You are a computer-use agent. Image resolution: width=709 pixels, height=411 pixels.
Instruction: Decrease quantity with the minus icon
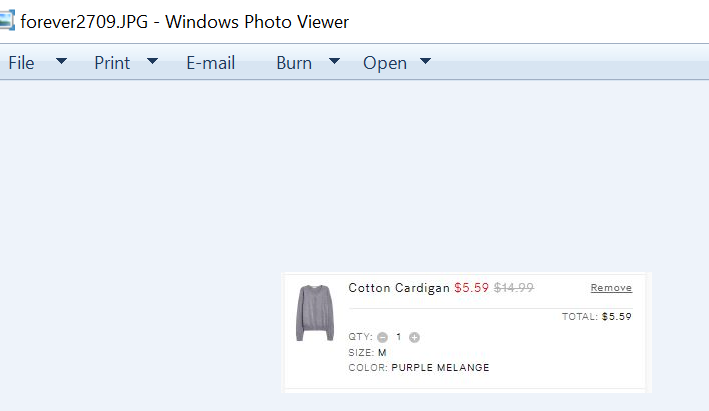382,337
